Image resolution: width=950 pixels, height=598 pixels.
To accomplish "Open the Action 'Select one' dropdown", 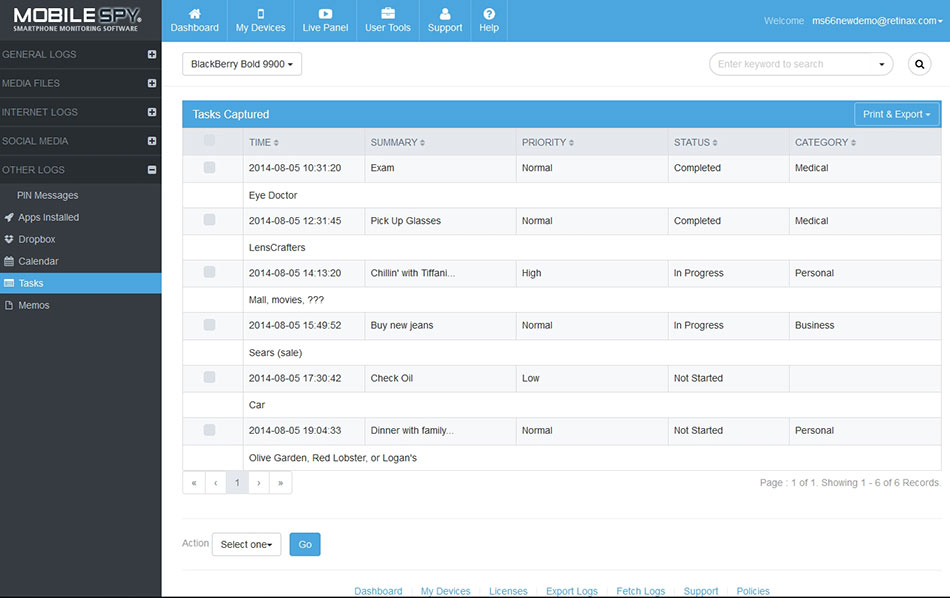I will (x=246, y=544).
